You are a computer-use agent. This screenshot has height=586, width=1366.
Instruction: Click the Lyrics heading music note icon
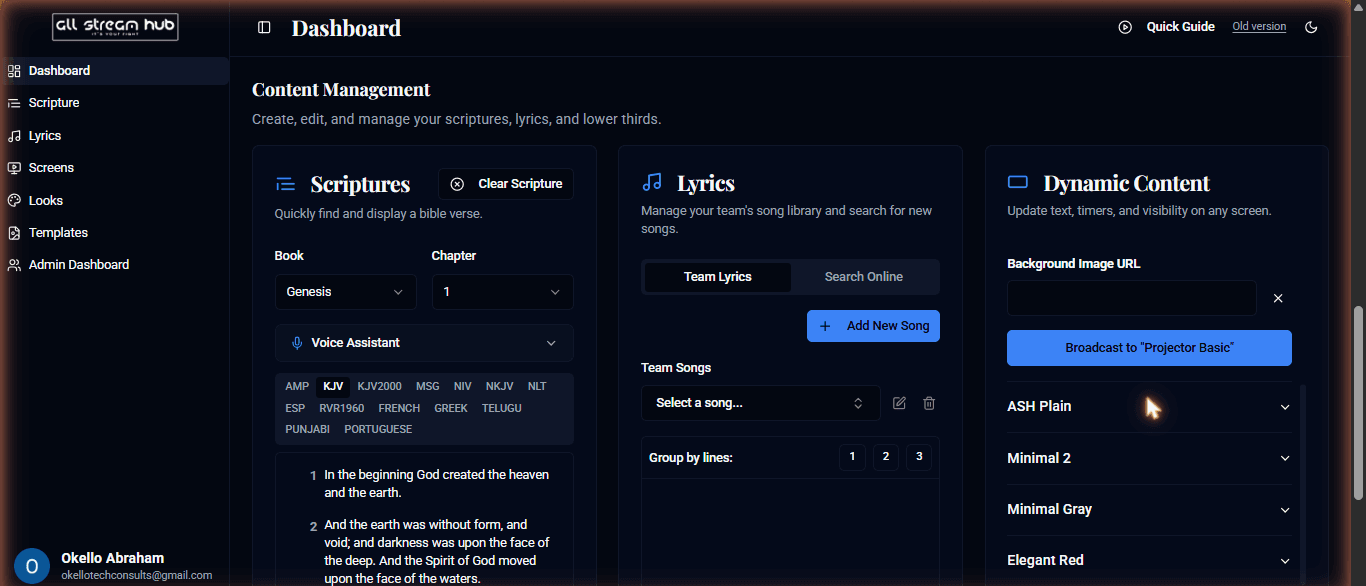point(652,182)
